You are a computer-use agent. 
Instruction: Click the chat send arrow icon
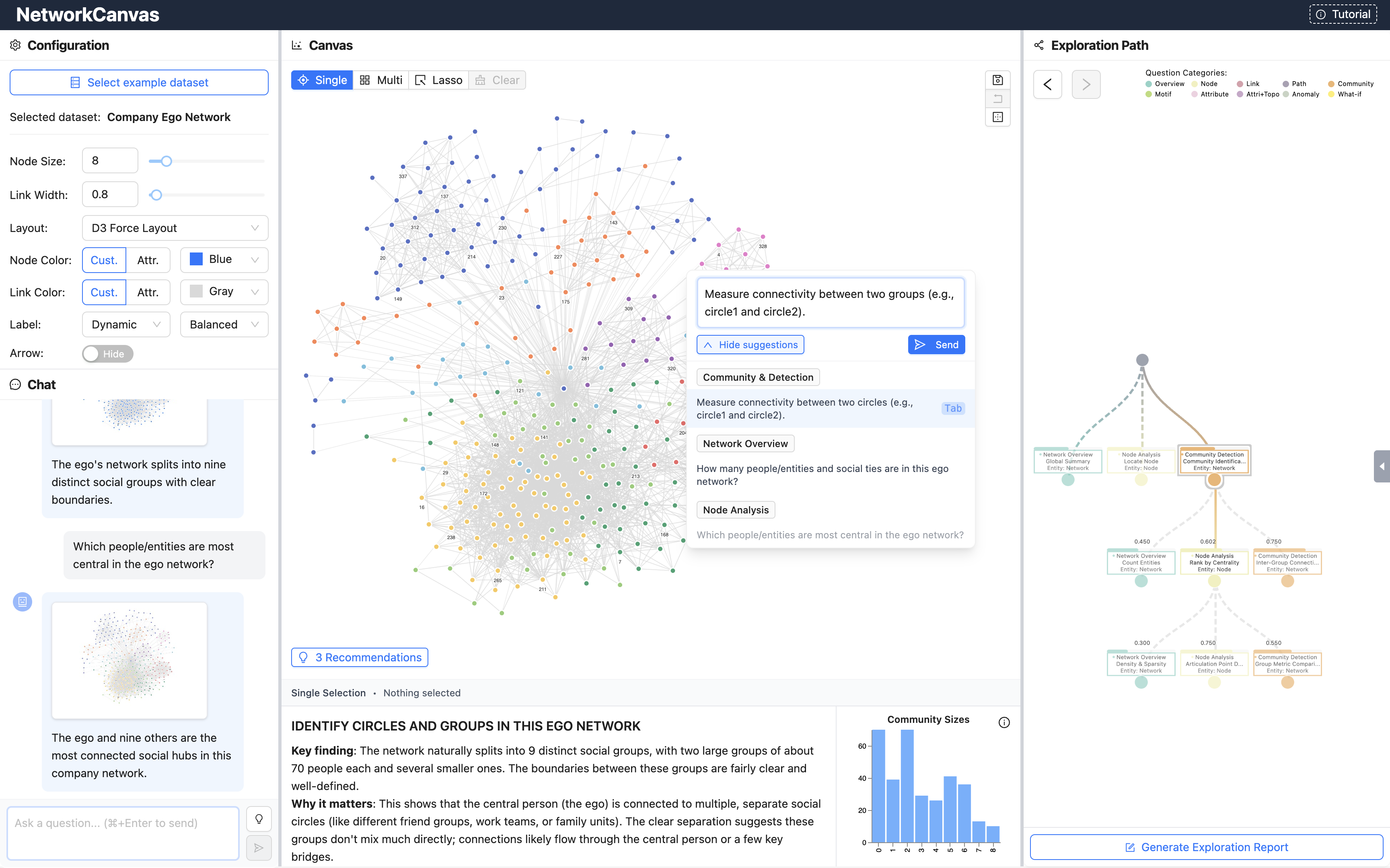click(x=259, y=848)
